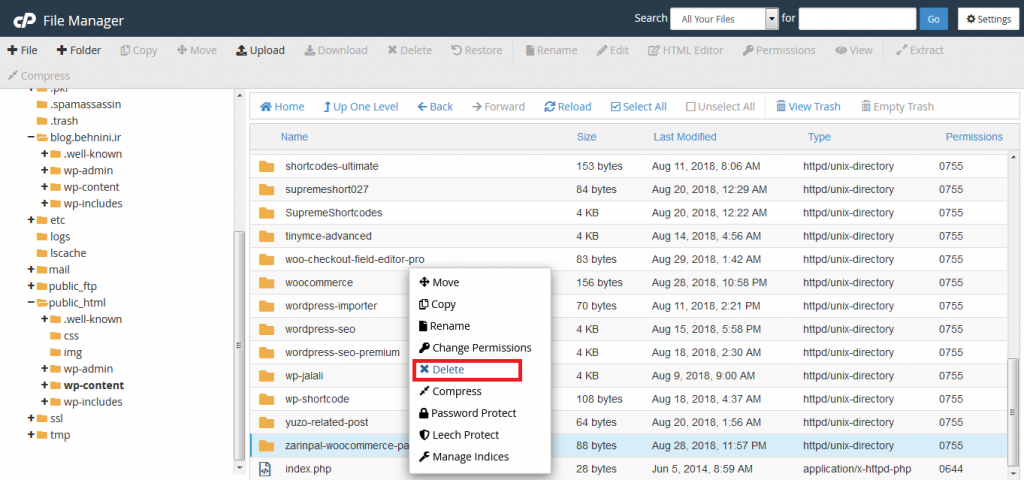
Task: Sort by Size column header
Action: [586, 136]
